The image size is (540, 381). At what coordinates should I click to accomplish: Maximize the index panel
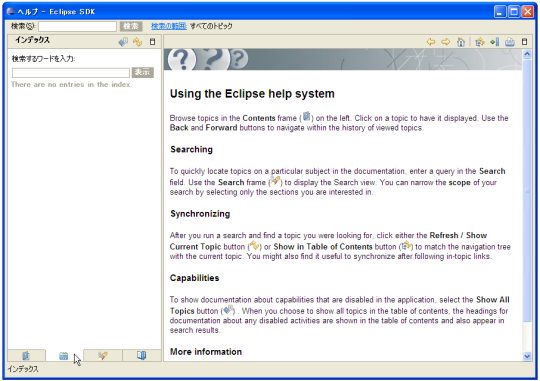[153, 42]
